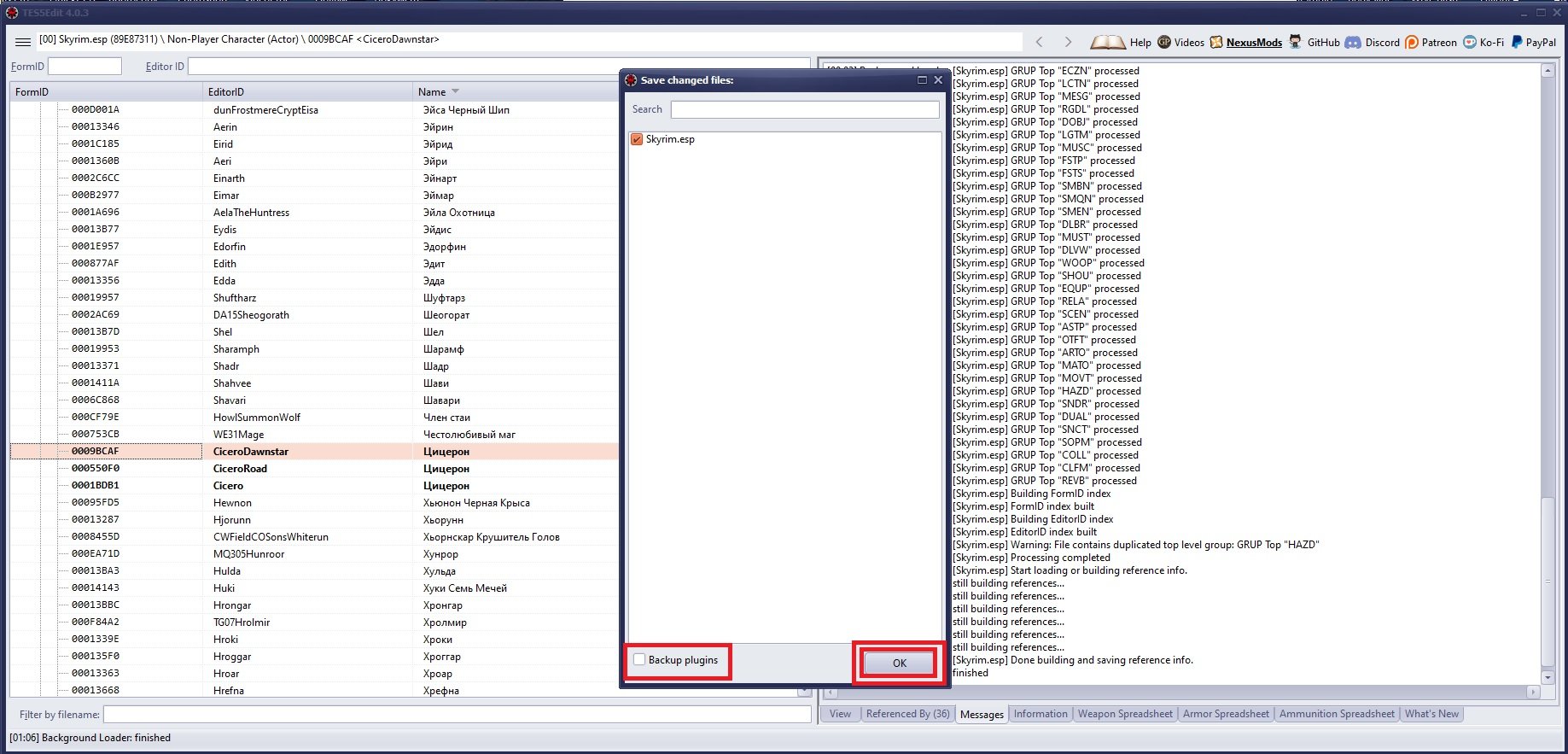Go back with the navigation arrow
The height and width of the screenshot is (754, 1568).
(x=1039, y=42)
